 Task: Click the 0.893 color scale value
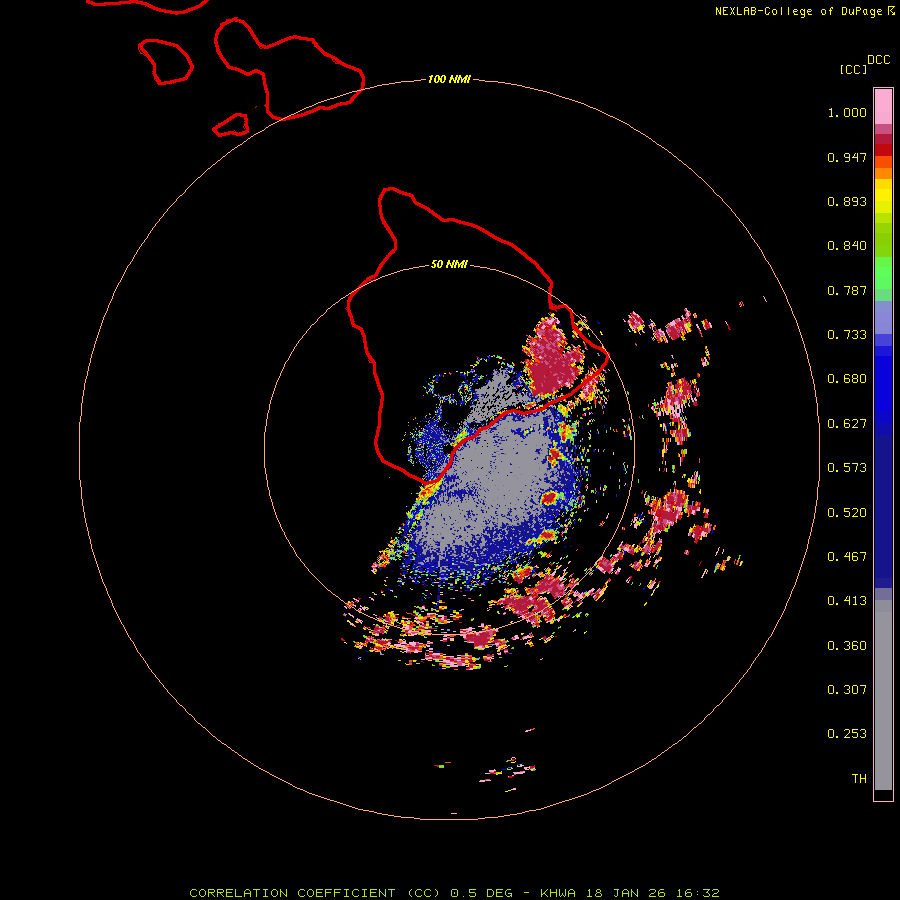(847, 201)
